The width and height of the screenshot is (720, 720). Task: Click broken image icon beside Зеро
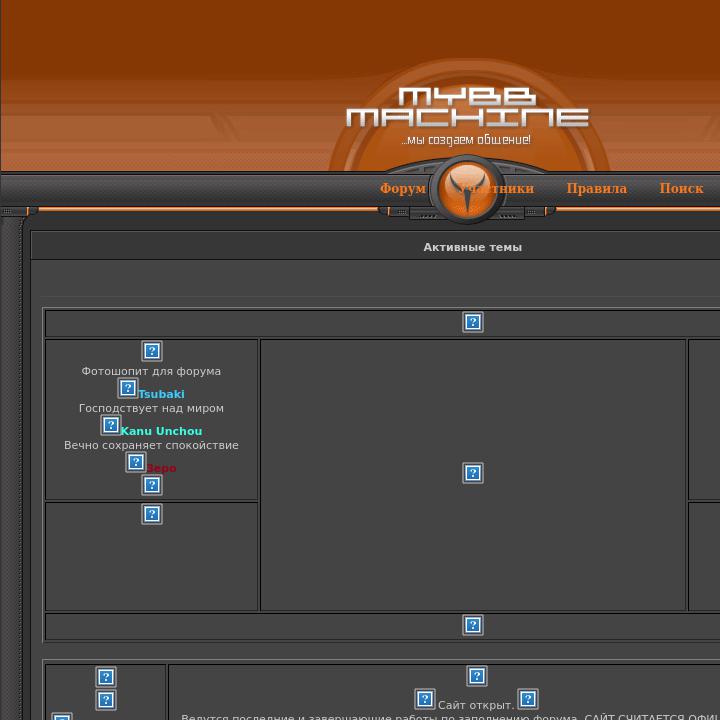136,462
